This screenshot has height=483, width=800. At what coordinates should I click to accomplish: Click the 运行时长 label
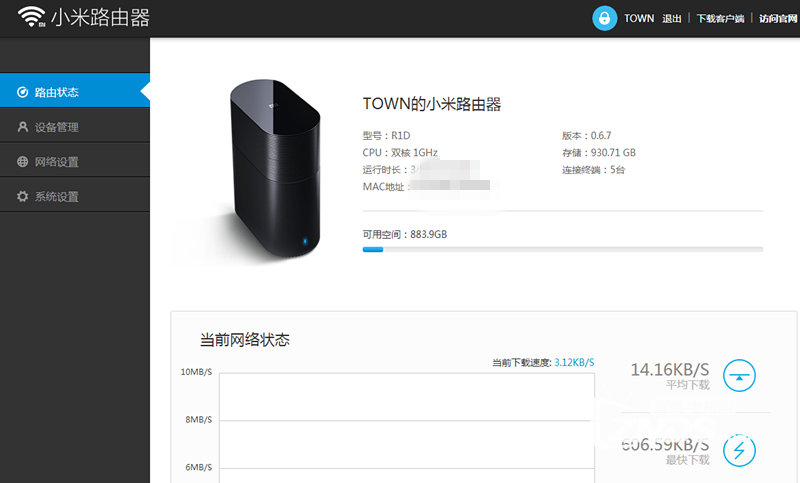click(x=385, y=170)
